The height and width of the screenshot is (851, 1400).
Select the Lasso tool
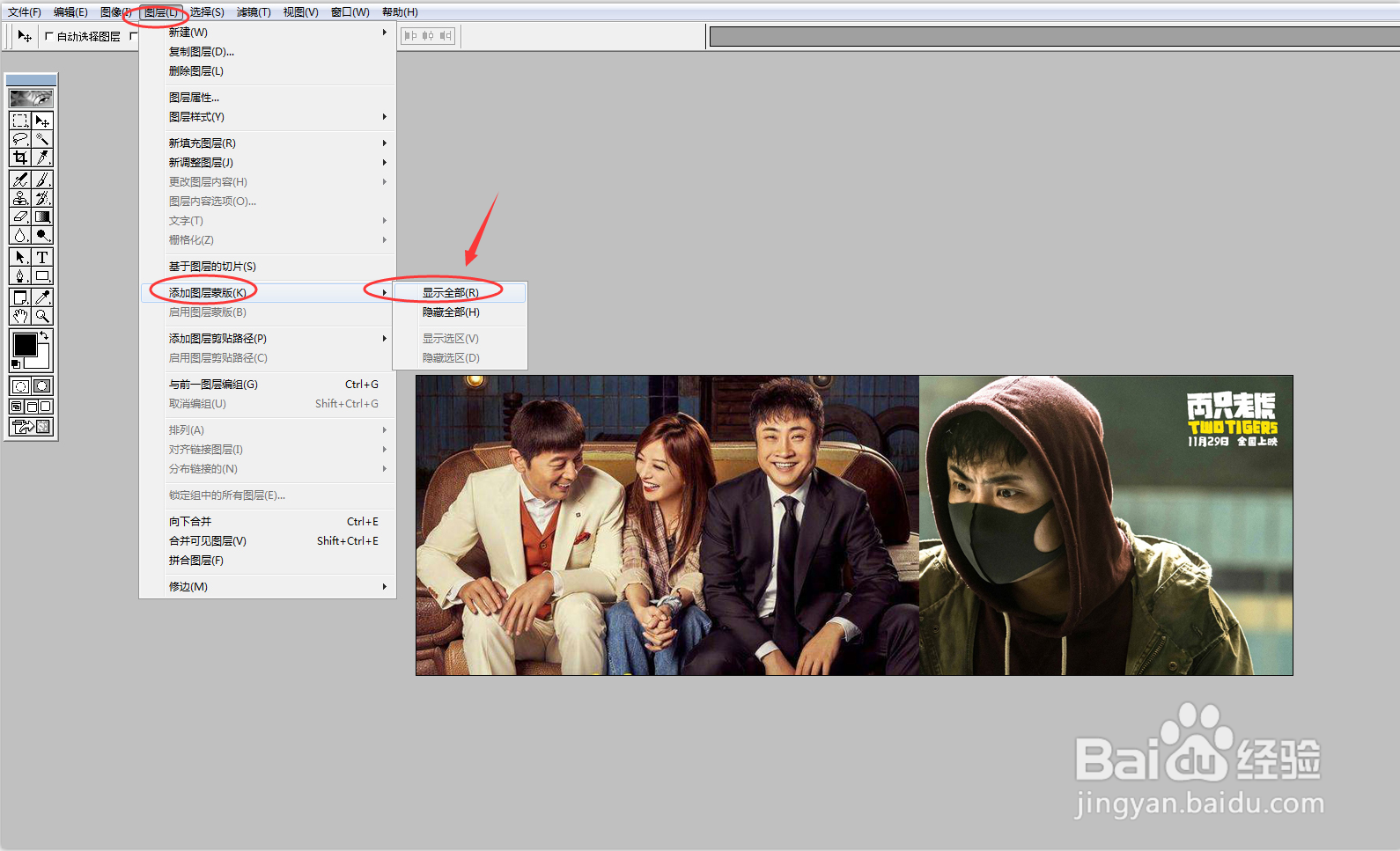[20, 139]
